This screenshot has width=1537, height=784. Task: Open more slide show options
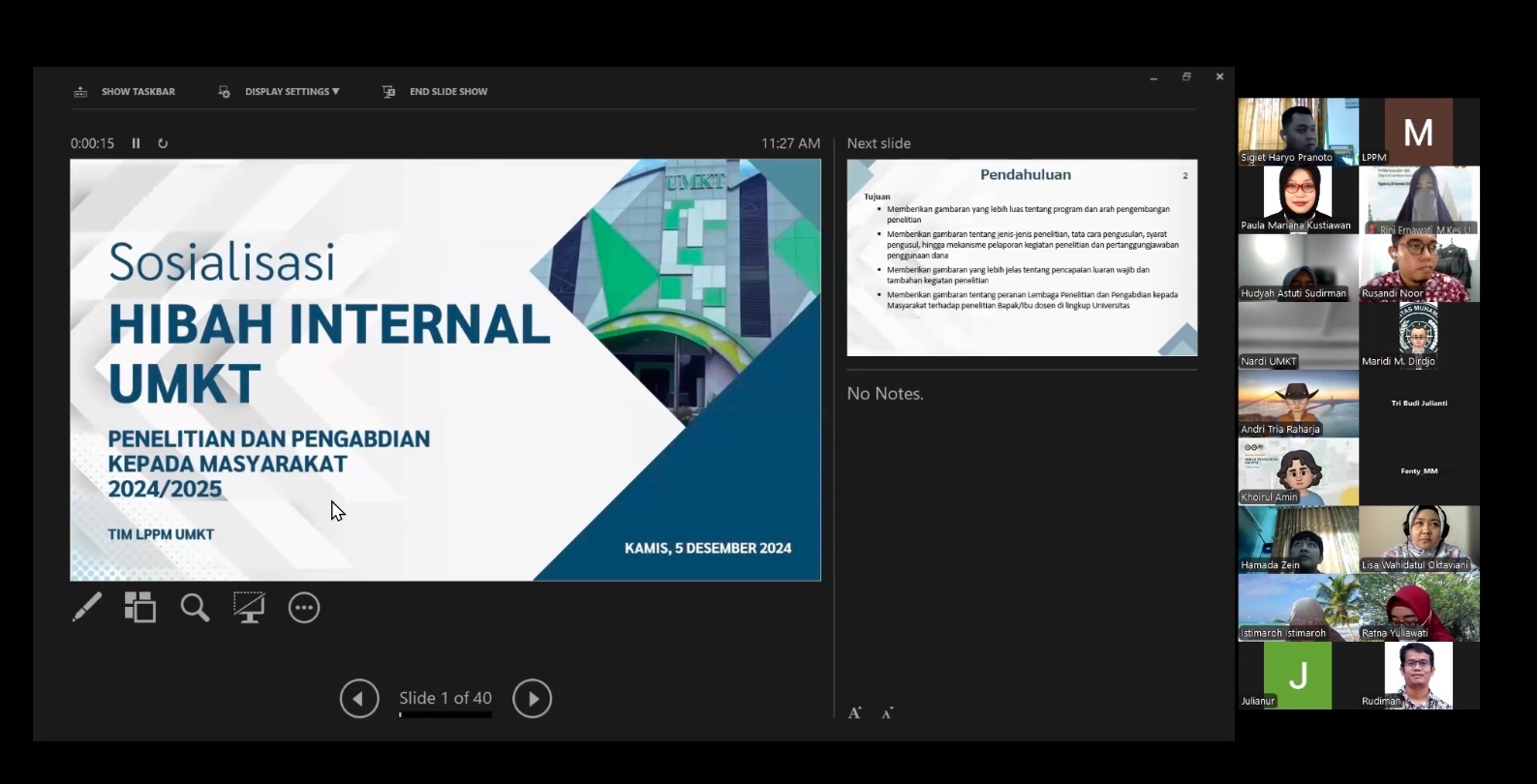click(x=304, y=608)
